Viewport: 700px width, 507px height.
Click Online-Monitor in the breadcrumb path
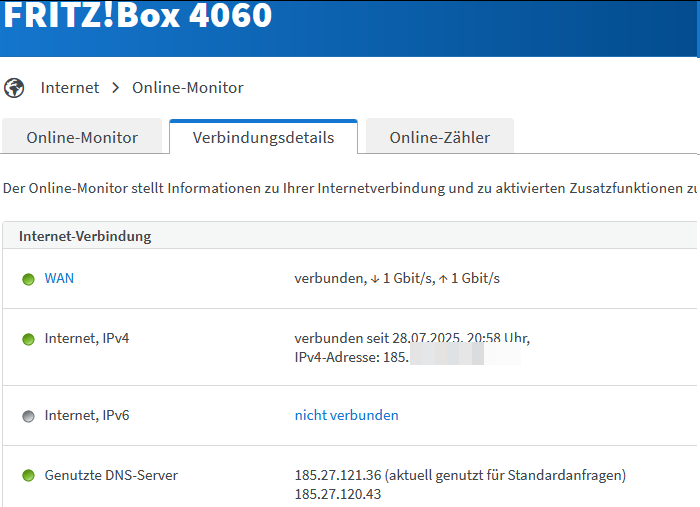(x=187, y=88)
